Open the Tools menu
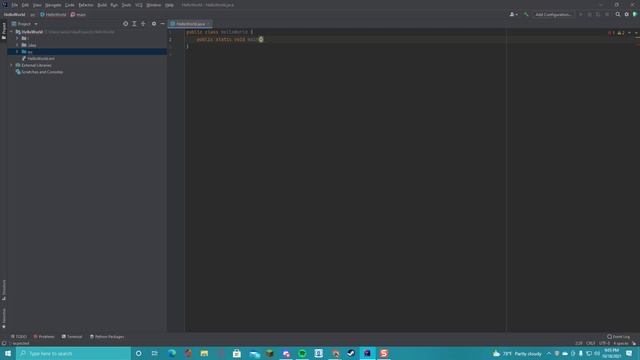This screenshot has width=640, height=360. [127, 5]
